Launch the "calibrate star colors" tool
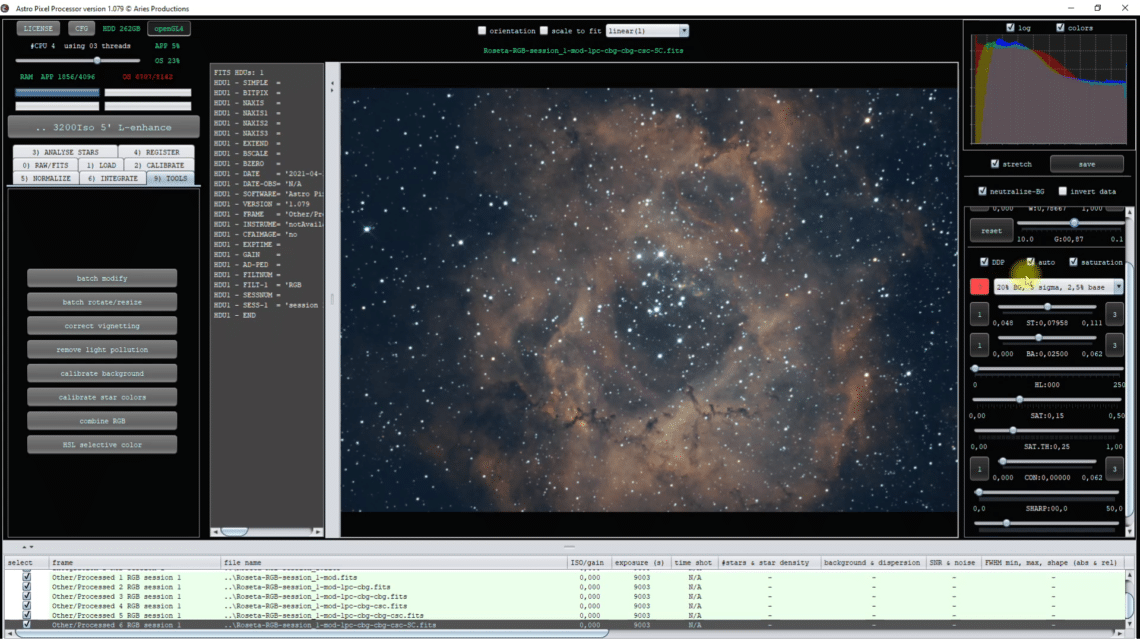The height and width of the screenshot is (641, 1140). tap(101, 397)
